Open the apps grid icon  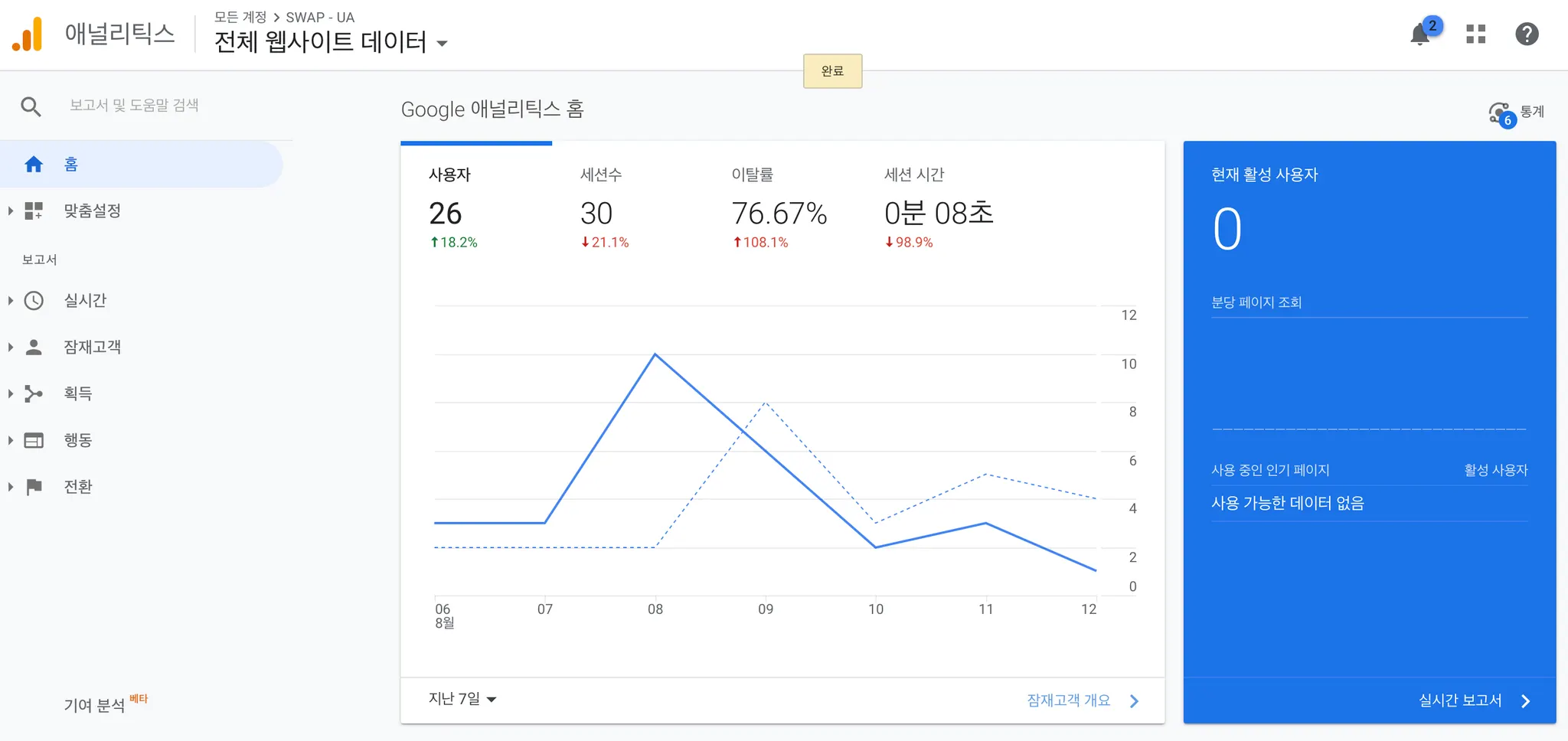(1475, 34)
